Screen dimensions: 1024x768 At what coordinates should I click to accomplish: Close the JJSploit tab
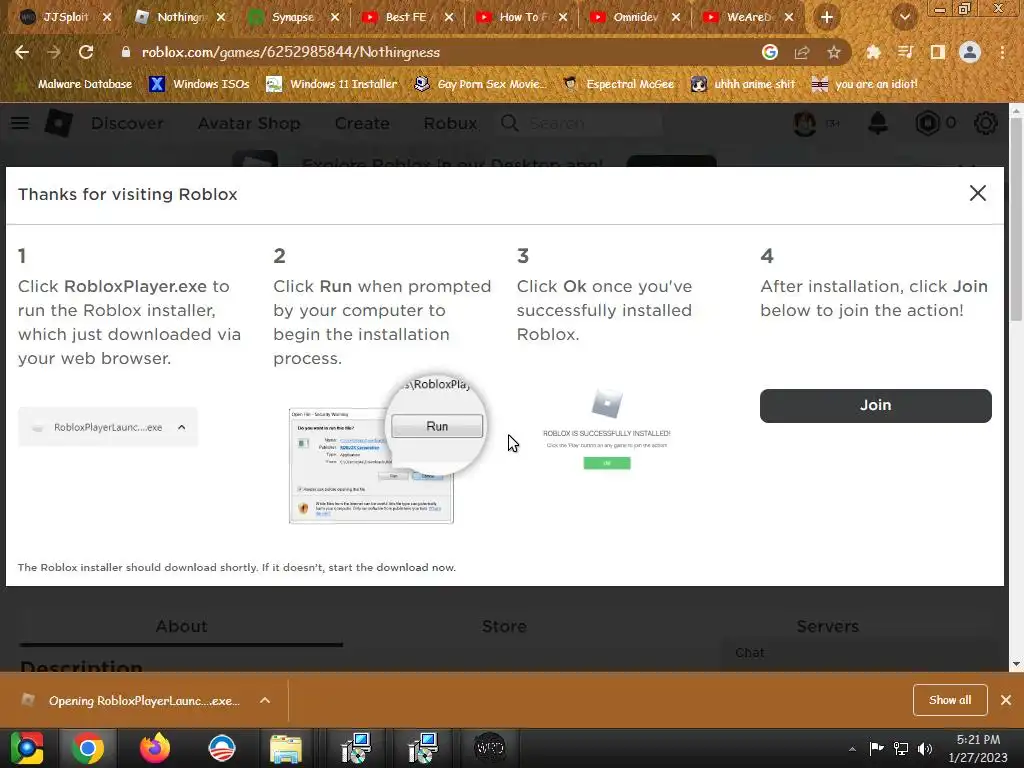coord(107,17)
